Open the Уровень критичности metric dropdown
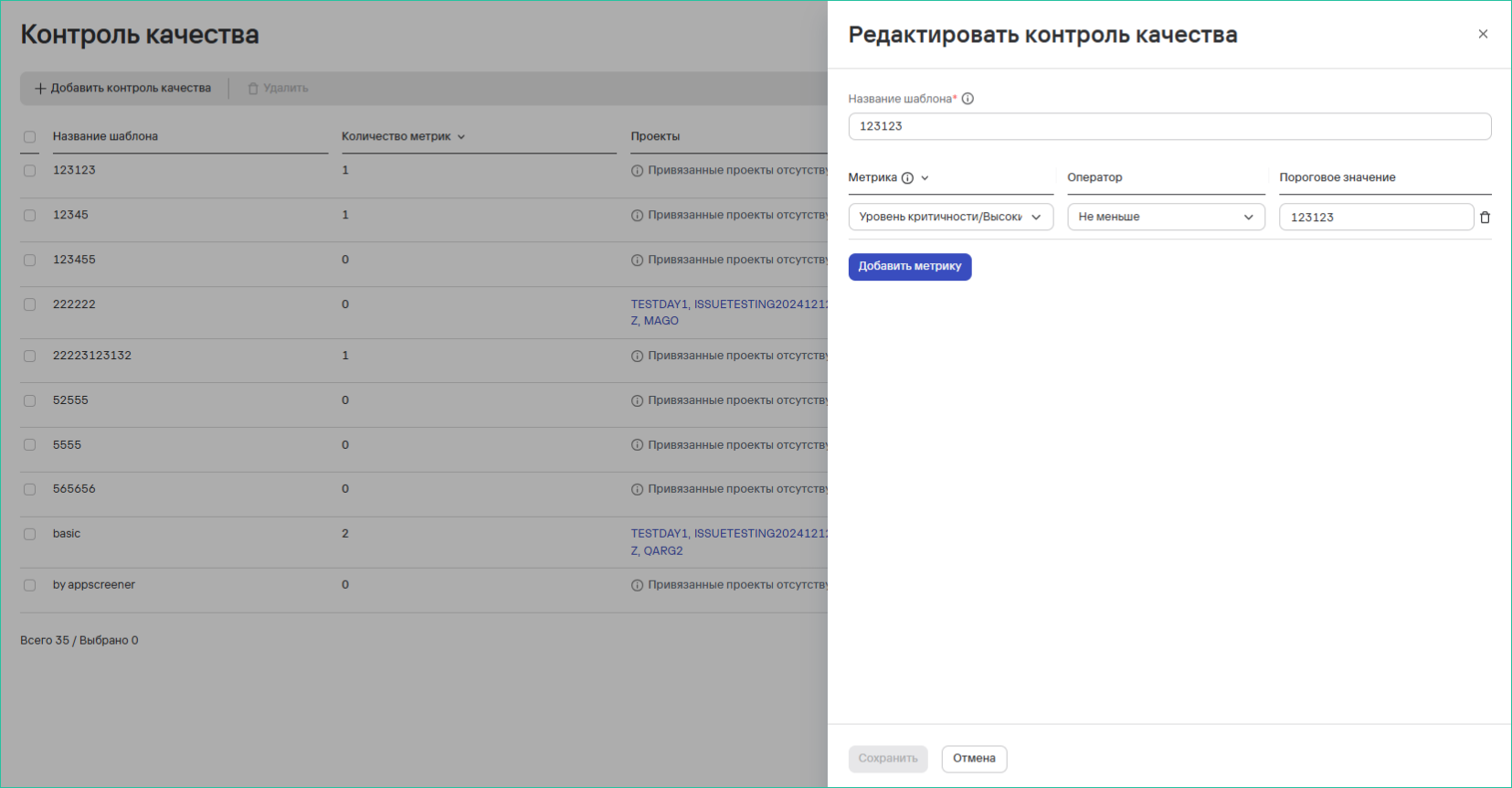1512x788 pixels. 950,217
